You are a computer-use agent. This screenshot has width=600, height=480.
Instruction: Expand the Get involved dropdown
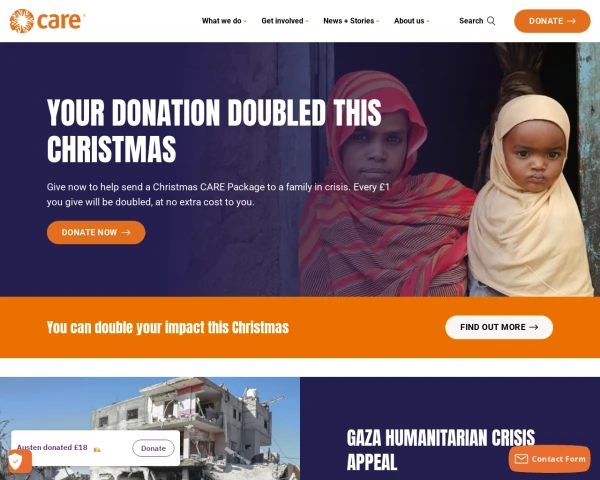(285, 21)
